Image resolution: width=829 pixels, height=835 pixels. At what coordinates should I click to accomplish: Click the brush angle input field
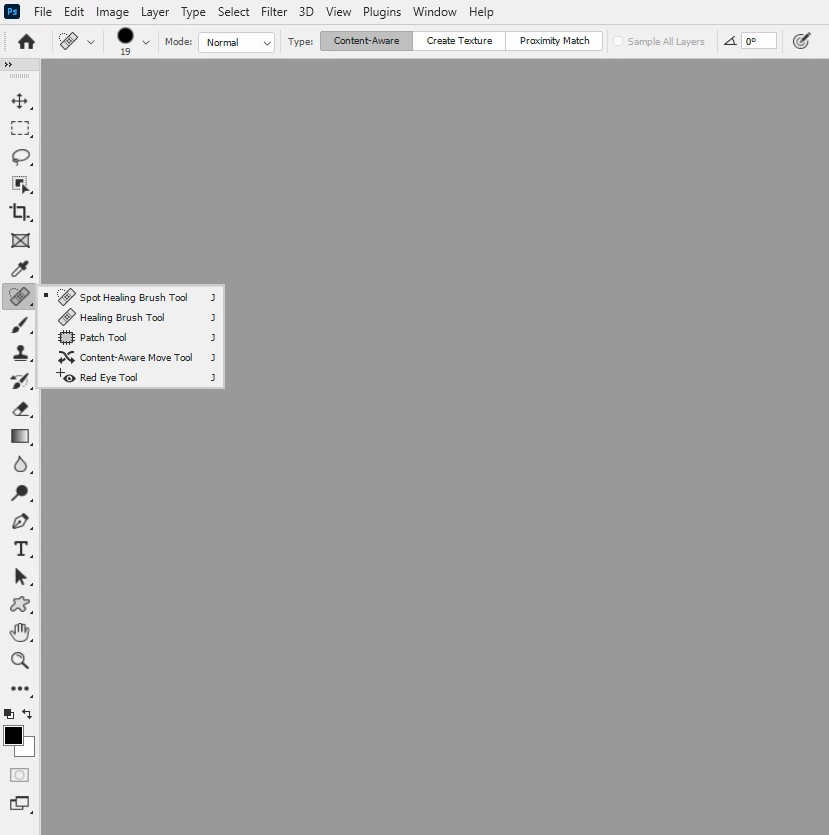[x=759, y=41]
